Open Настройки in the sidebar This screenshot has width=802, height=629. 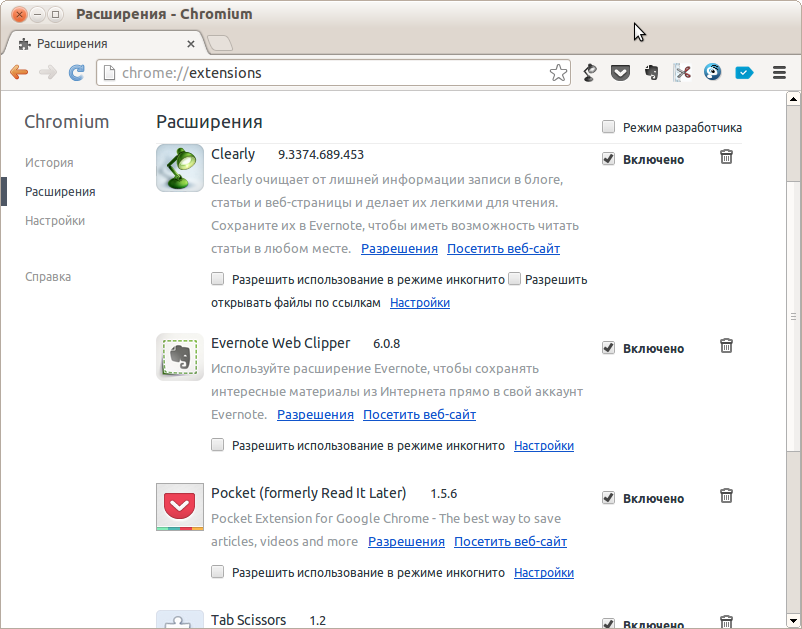55,221
